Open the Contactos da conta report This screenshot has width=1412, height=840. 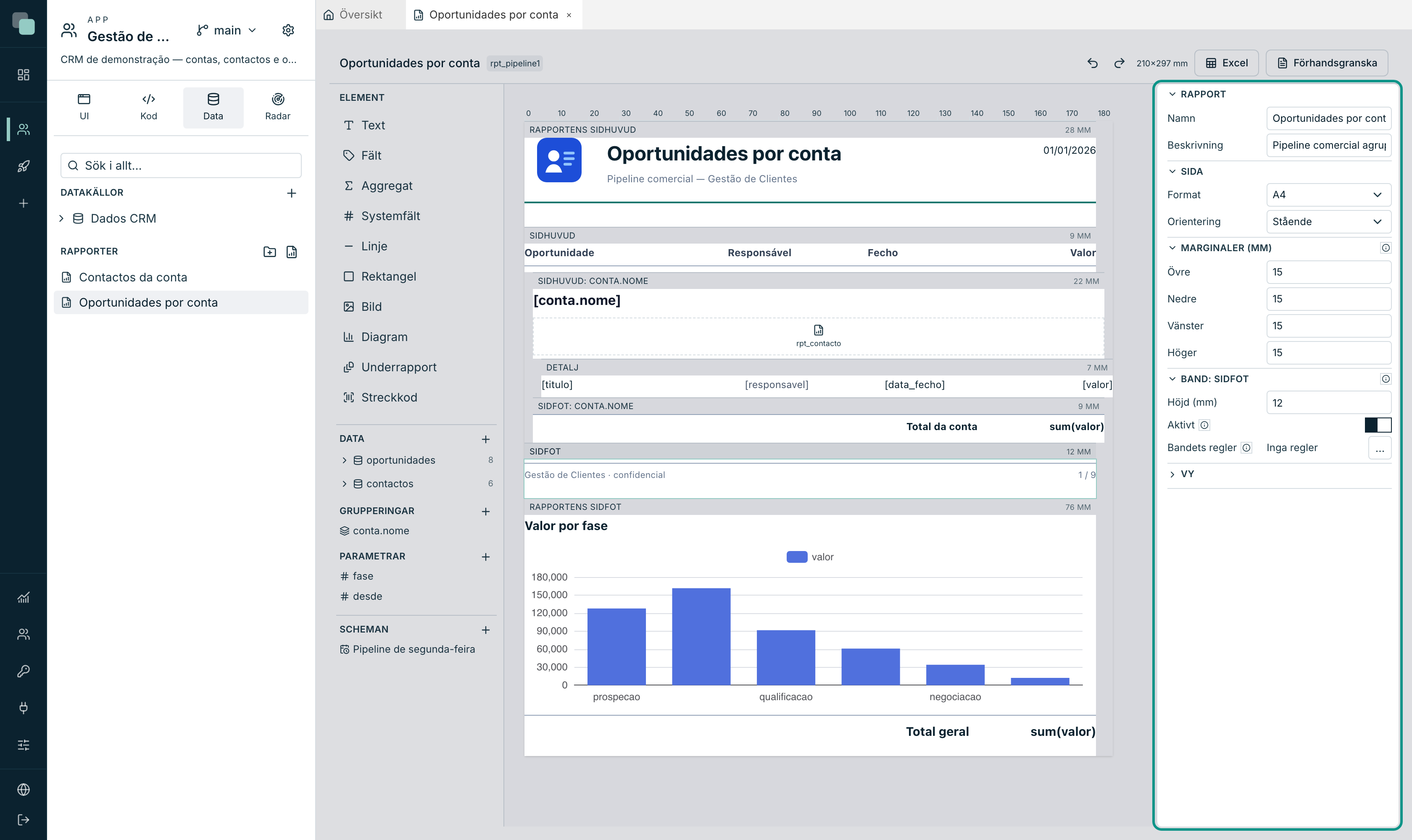pos(181,277)
